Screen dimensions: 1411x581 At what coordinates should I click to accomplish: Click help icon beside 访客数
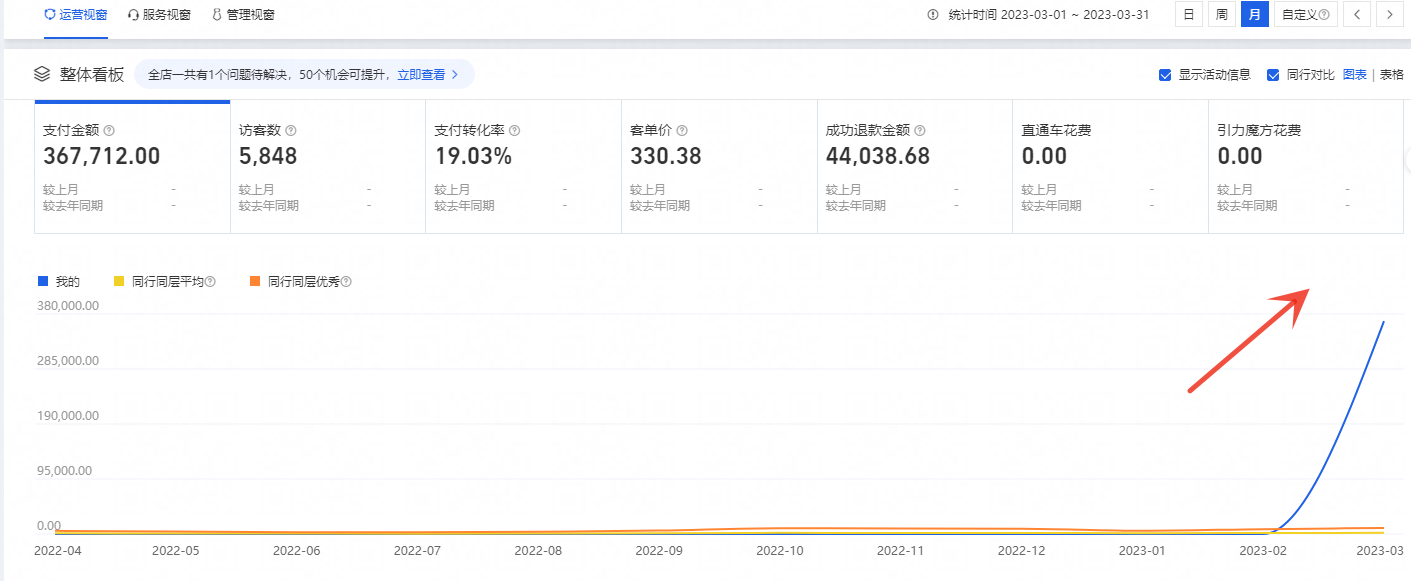[291, 131]
